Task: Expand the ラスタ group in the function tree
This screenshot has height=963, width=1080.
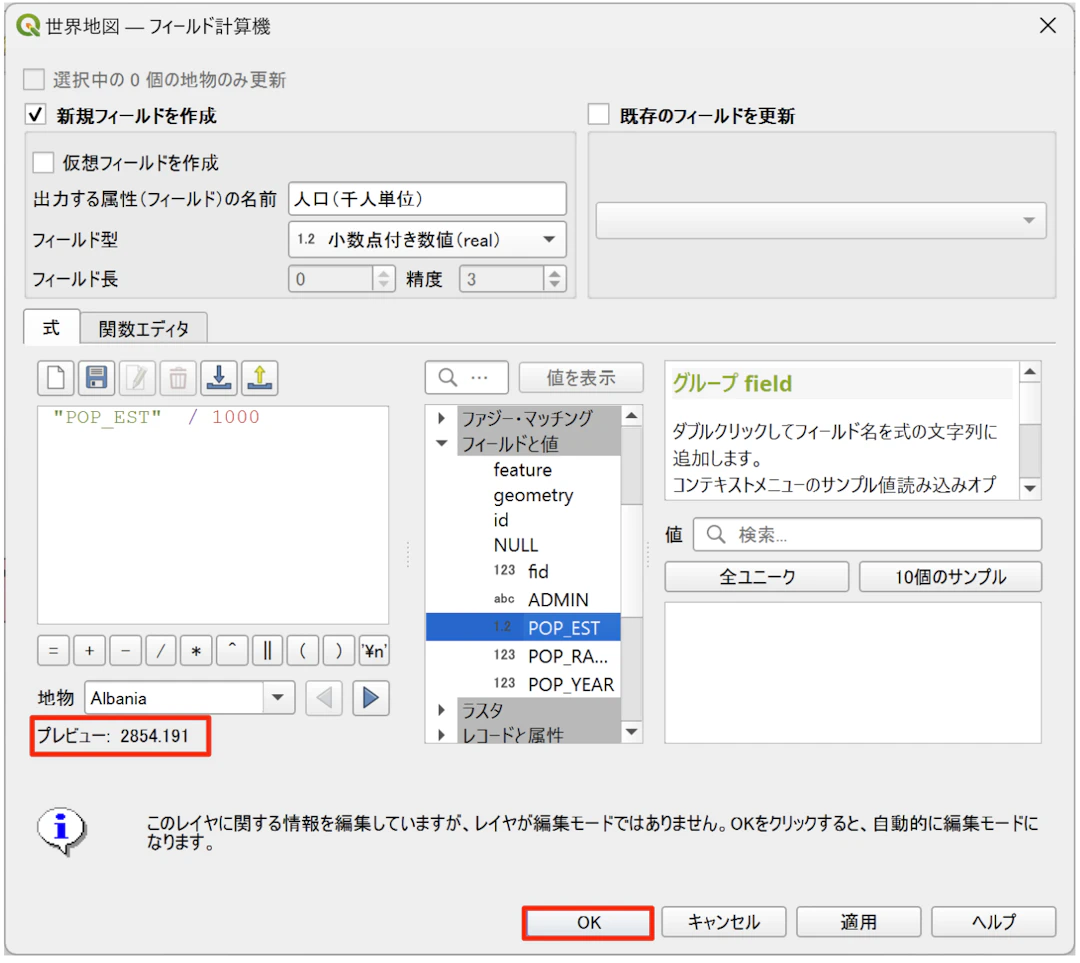Action: (x=442, y=710)
